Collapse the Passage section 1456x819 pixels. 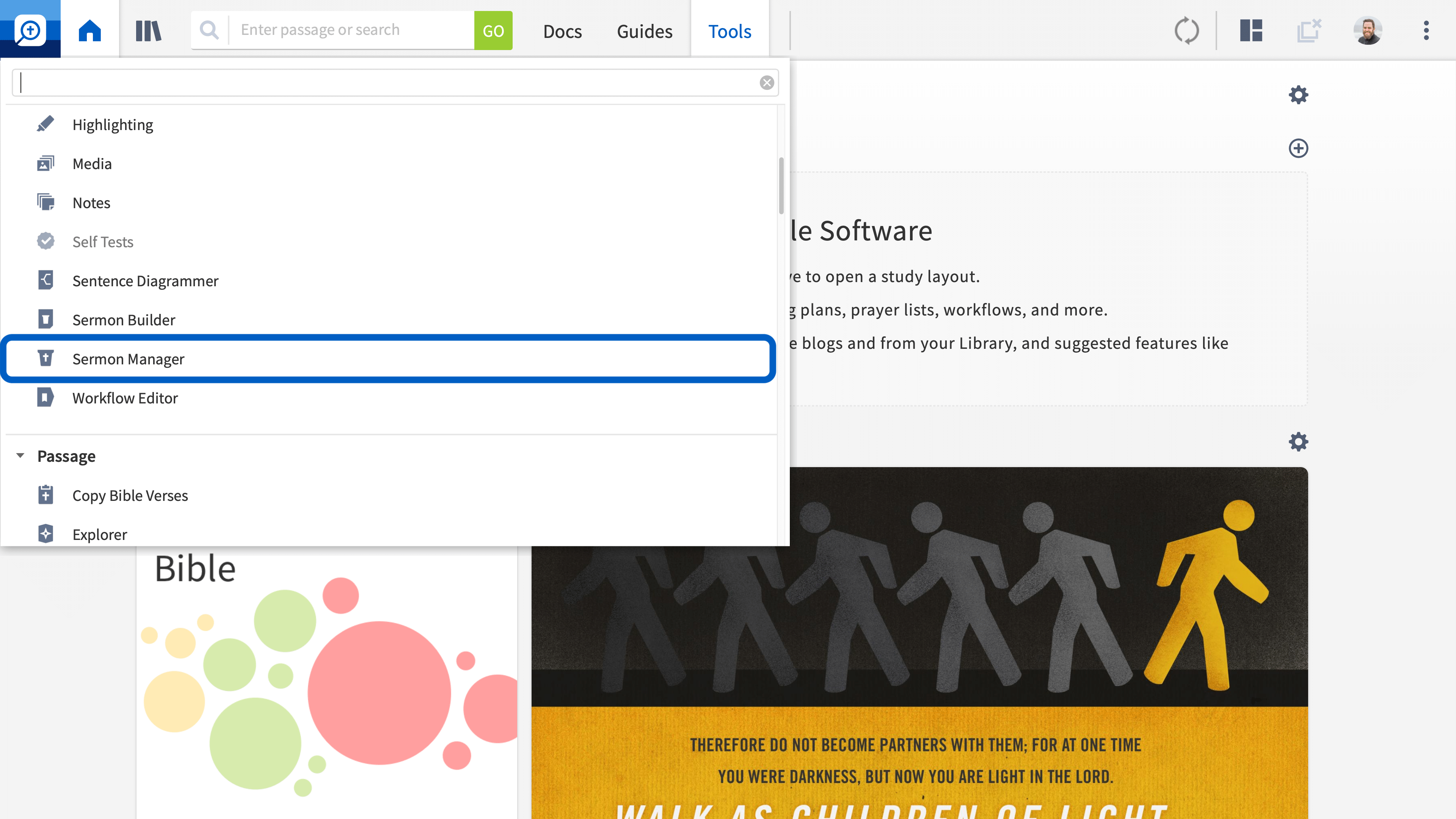(20, 455)
